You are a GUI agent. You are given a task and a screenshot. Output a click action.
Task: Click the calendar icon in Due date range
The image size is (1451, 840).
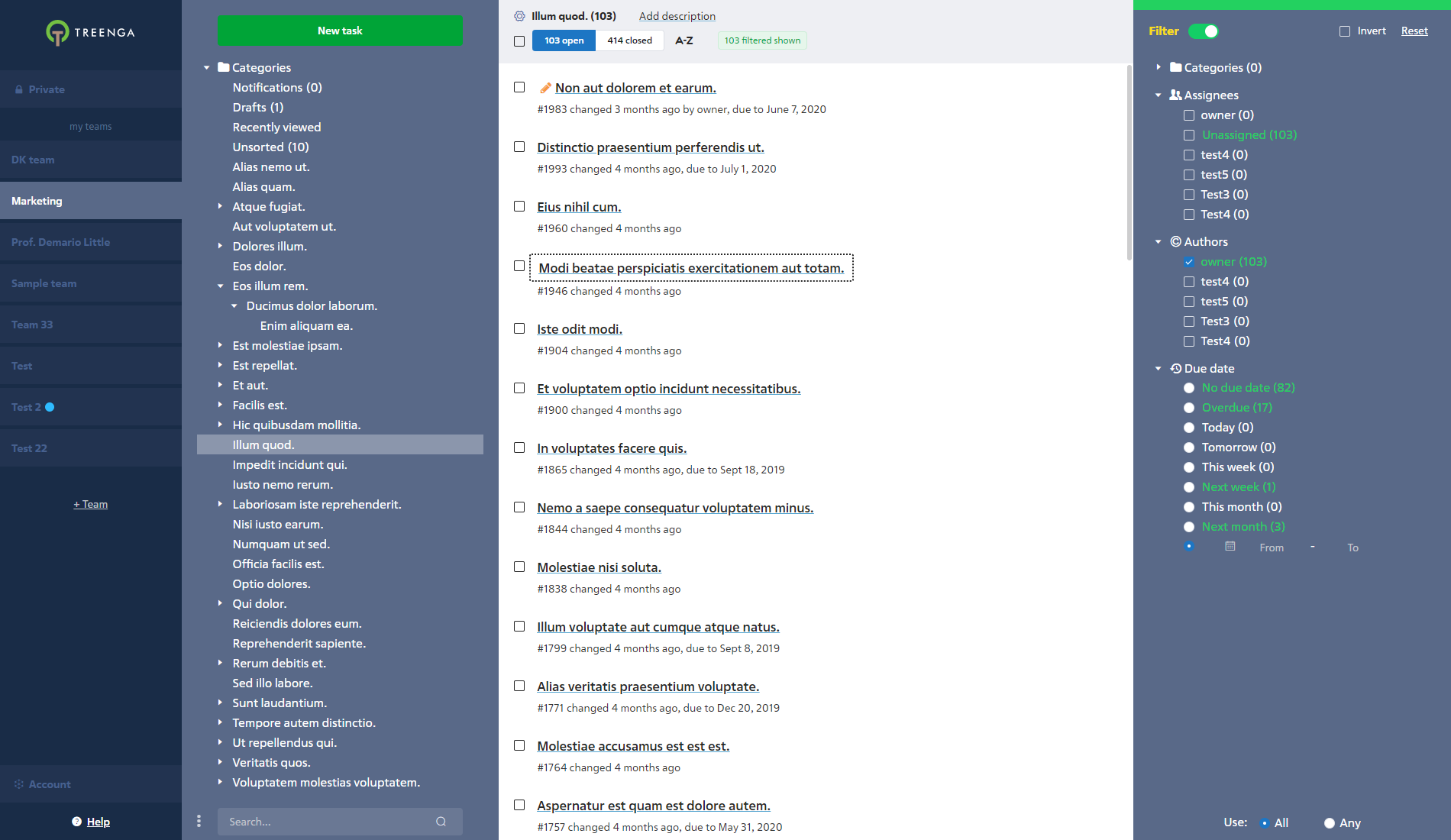(x=1230, y=547)
